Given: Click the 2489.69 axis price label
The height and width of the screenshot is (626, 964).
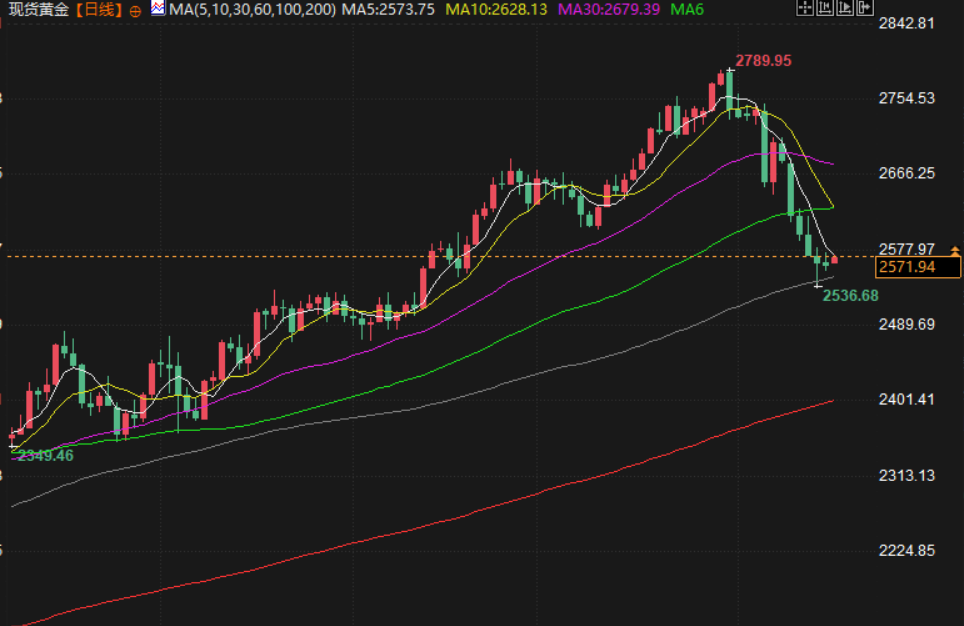Looking at the screenshot, I should (906, 324).
